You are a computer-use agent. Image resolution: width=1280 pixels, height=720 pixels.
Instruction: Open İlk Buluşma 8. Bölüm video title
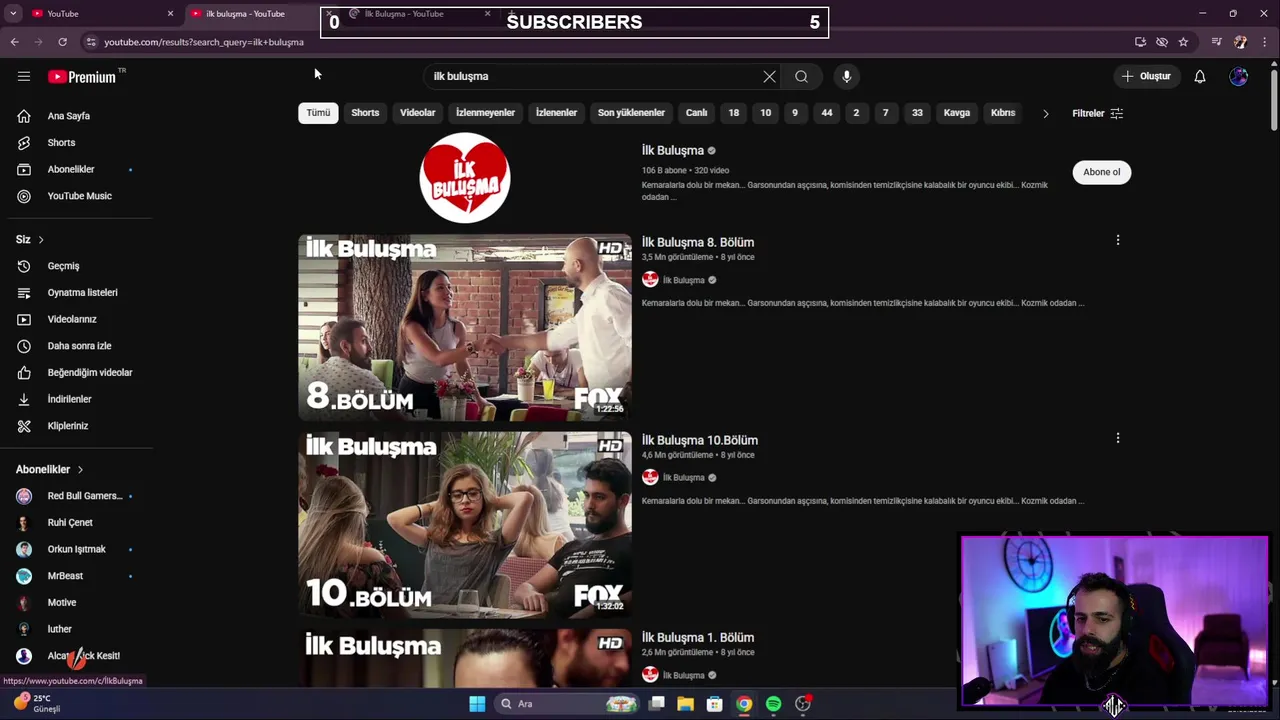click(x=698, y=242)
